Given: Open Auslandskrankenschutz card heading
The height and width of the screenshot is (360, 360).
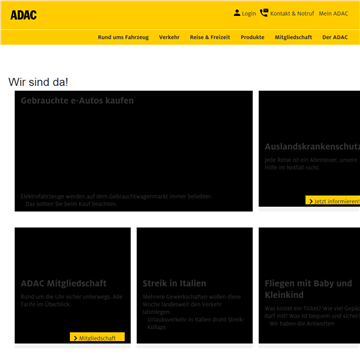Looking at the screenshot, I should point(312,147).
